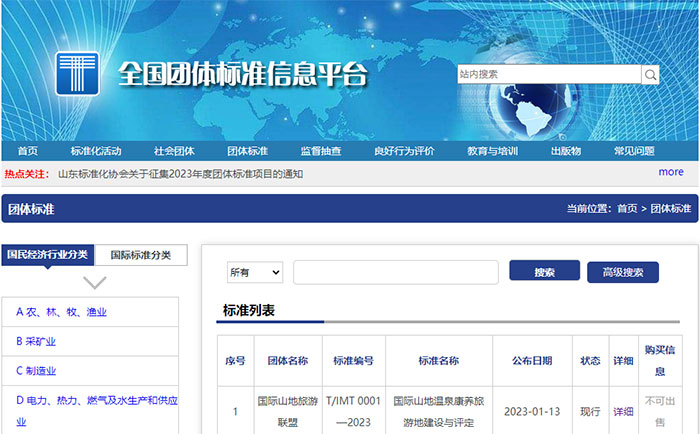The height and width of the screenshot is (434, 700).
Task: Click the 国际山地旅游联盟 cell
Action: click(288, 411)
